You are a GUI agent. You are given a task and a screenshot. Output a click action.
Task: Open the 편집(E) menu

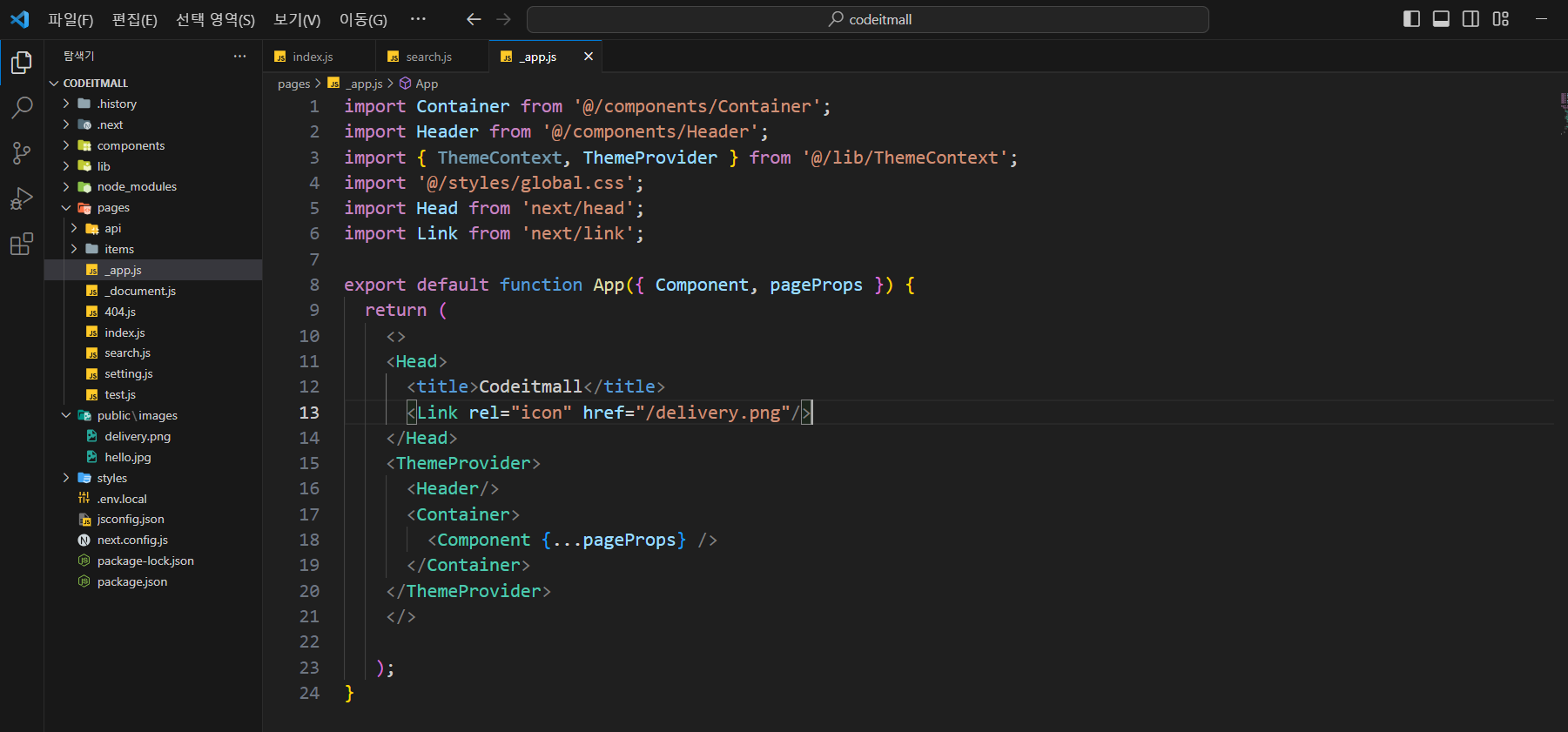pyautogui.click(x=135, y=19)
